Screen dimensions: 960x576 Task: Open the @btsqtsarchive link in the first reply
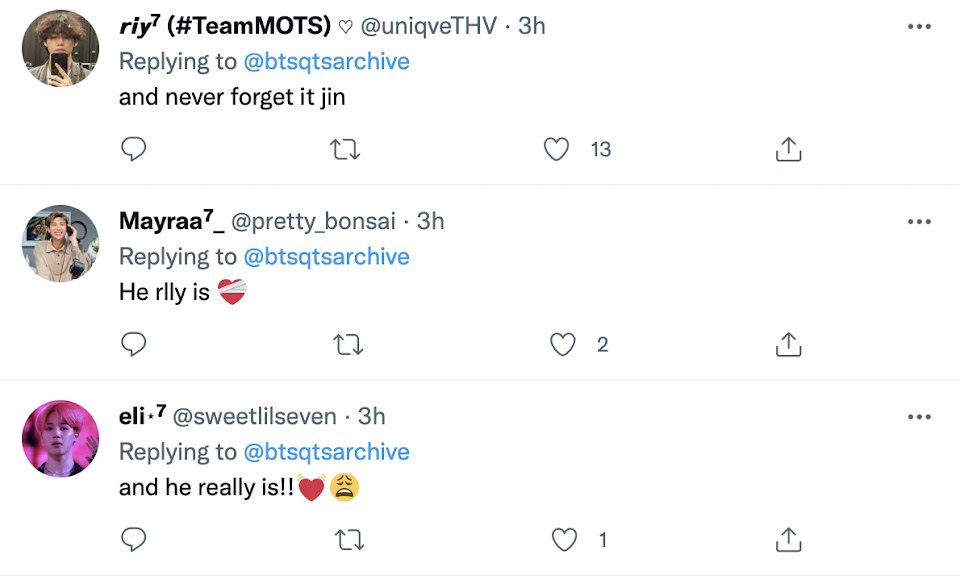[x=326, y=62]
